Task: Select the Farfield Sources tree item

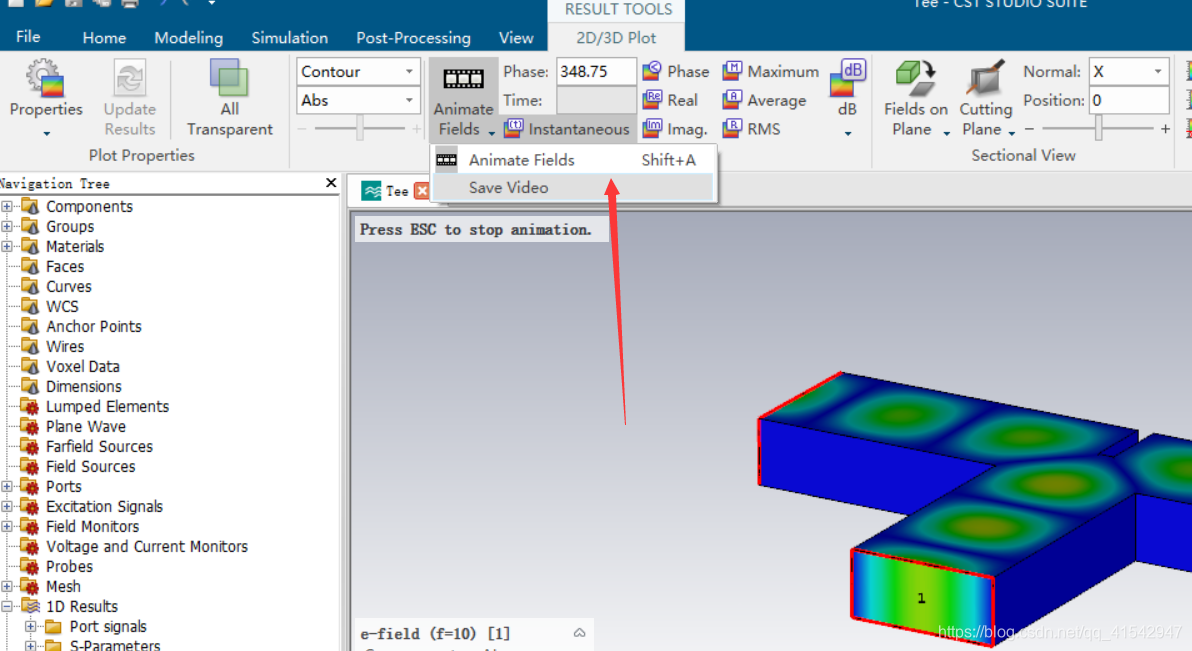Action: click(100, 446)
